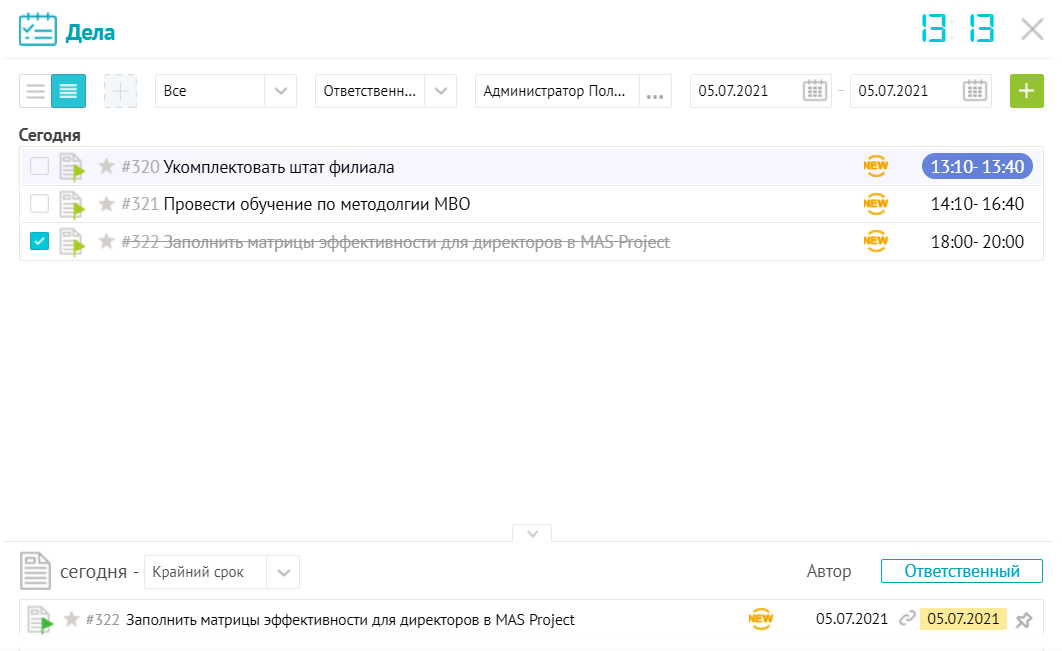
Task: Click the chain link icon for task #322
Action: pyautogui.click(x=907, y=619)
